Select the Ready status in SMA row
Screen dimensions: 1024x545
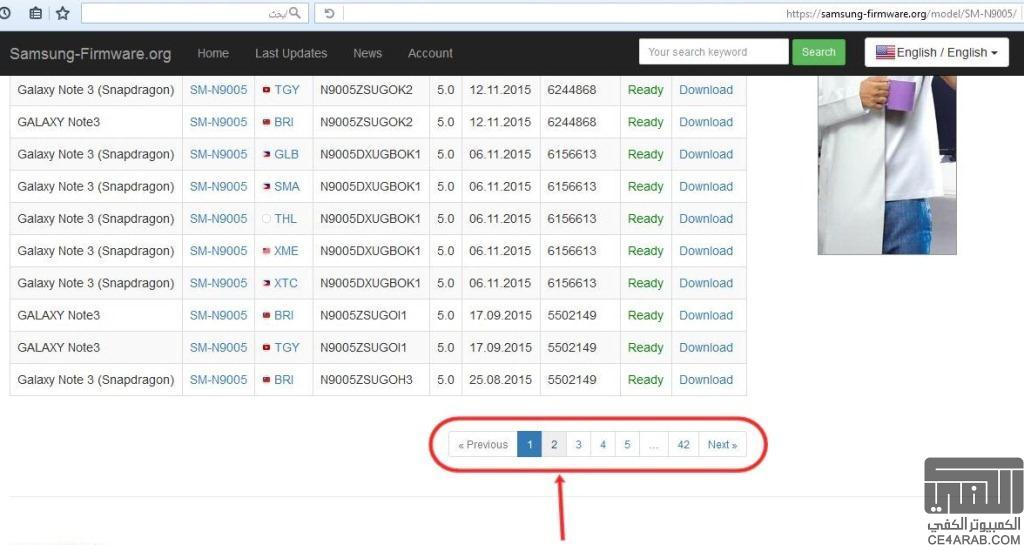(645, 187)
